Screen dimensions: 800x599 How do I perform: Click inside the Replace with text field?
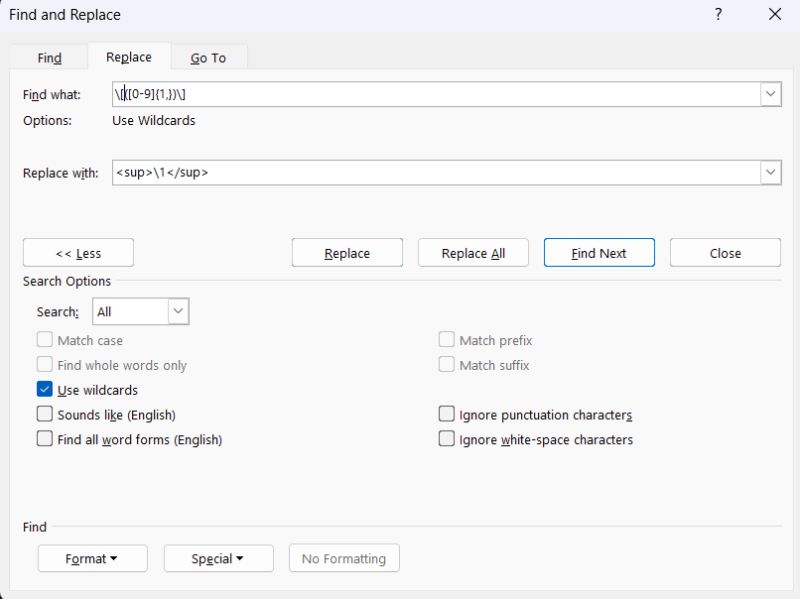coord(436,172)
